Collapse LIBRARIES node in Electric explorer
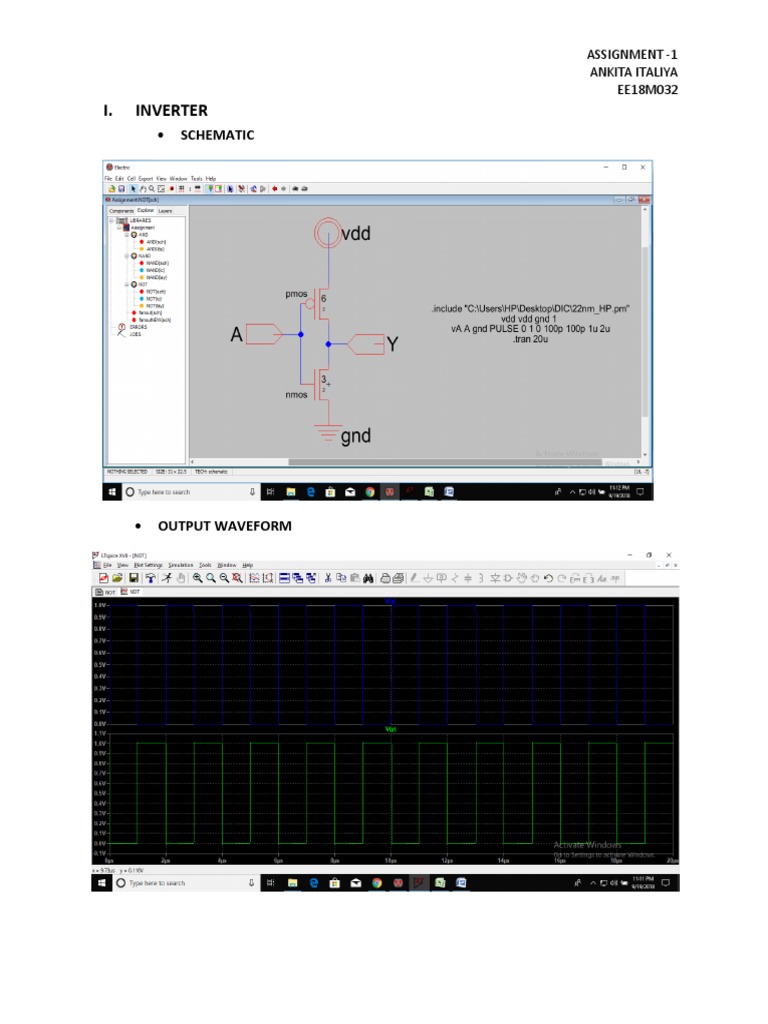The height and width of the screenshot is (1024, 768). pos(112,221)
